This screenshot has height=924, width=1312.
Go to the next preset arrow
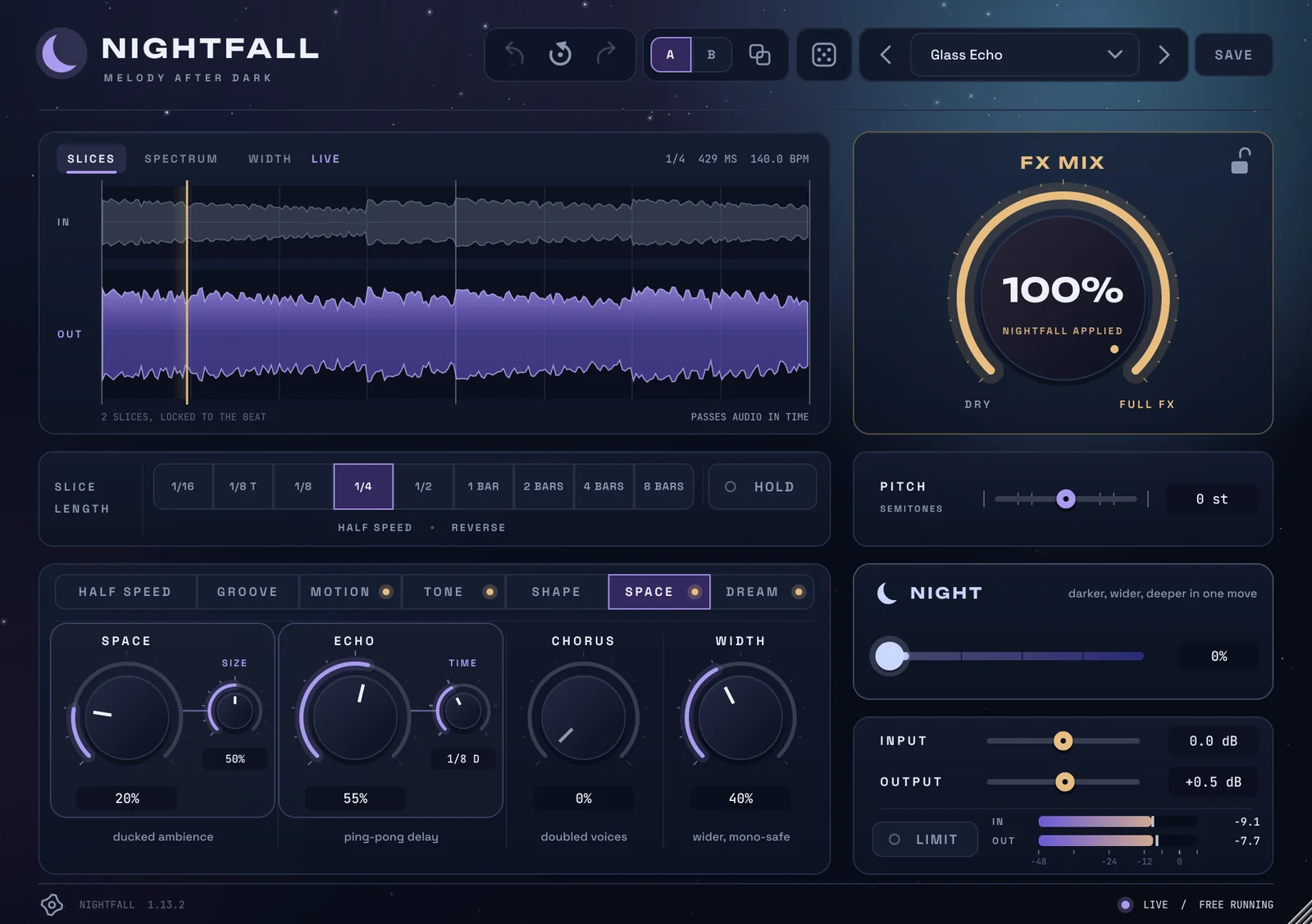(x=1164, y=55)
